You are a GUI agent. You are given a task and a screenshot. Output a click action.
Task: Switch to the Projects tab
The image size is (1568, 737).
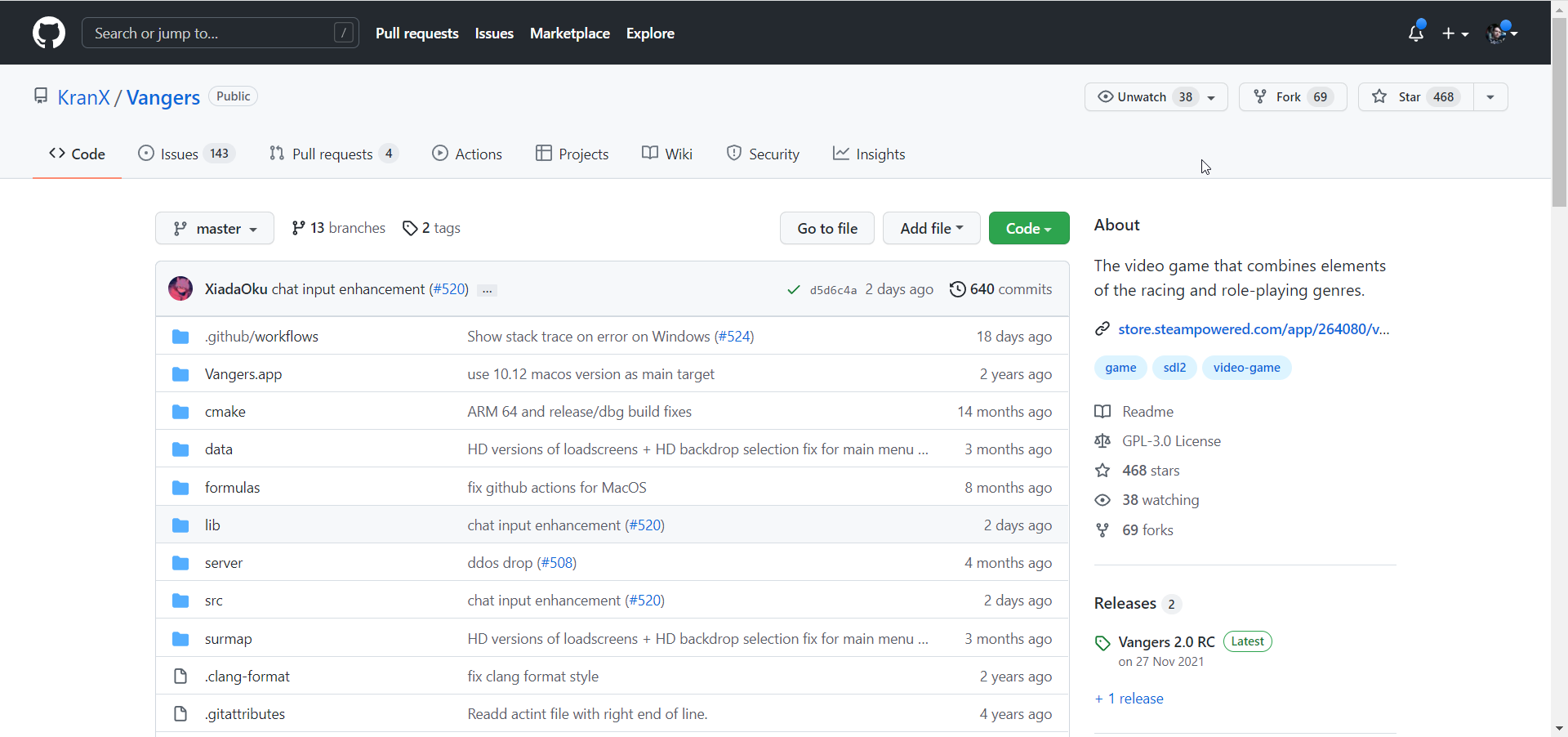[572, 154]
